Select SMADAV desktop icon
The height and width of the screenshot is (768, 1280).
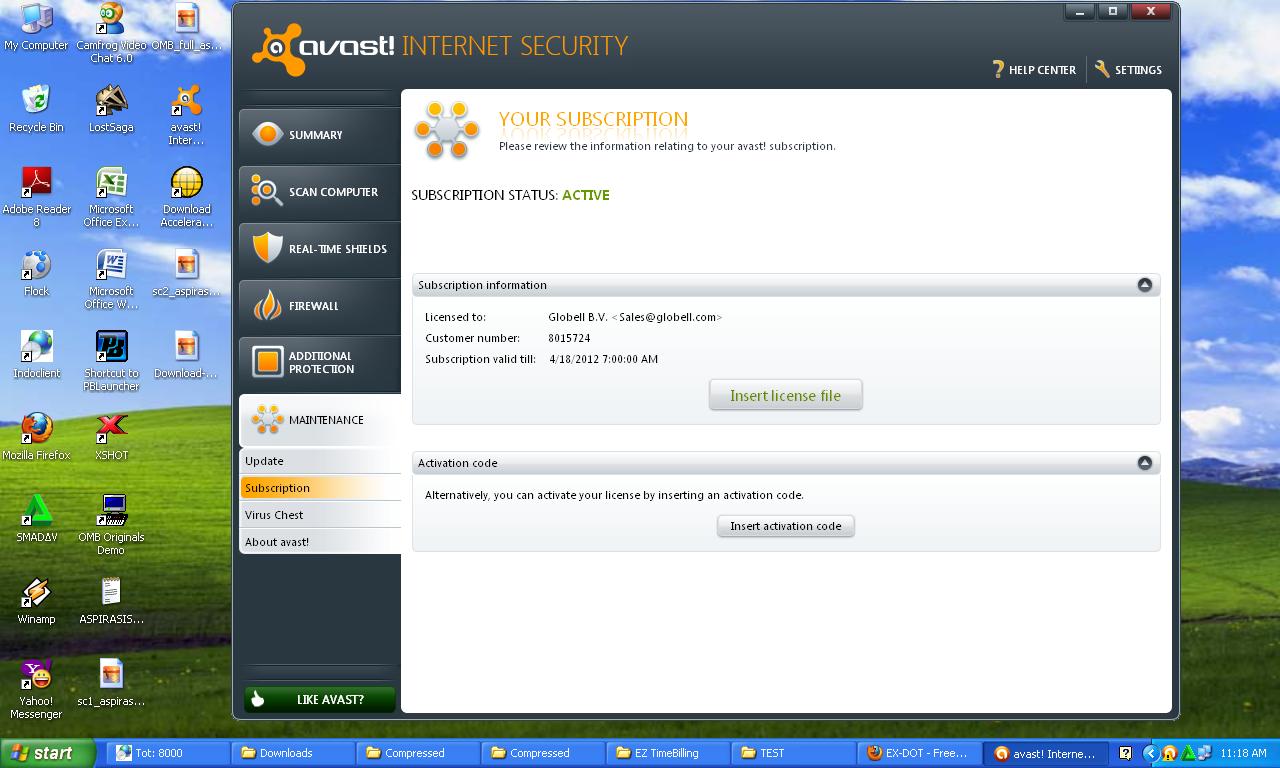click(36, 519)
